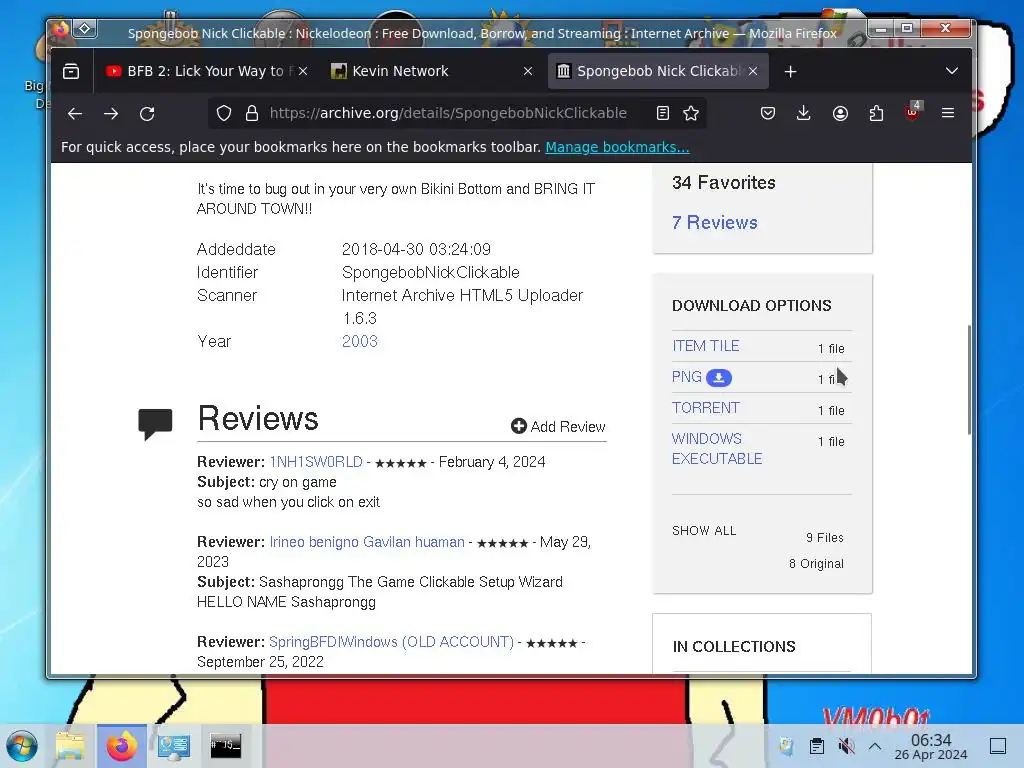The image size is (1024, 768).
Task: Click the muted volume tray icon
Action: (846, 746)
